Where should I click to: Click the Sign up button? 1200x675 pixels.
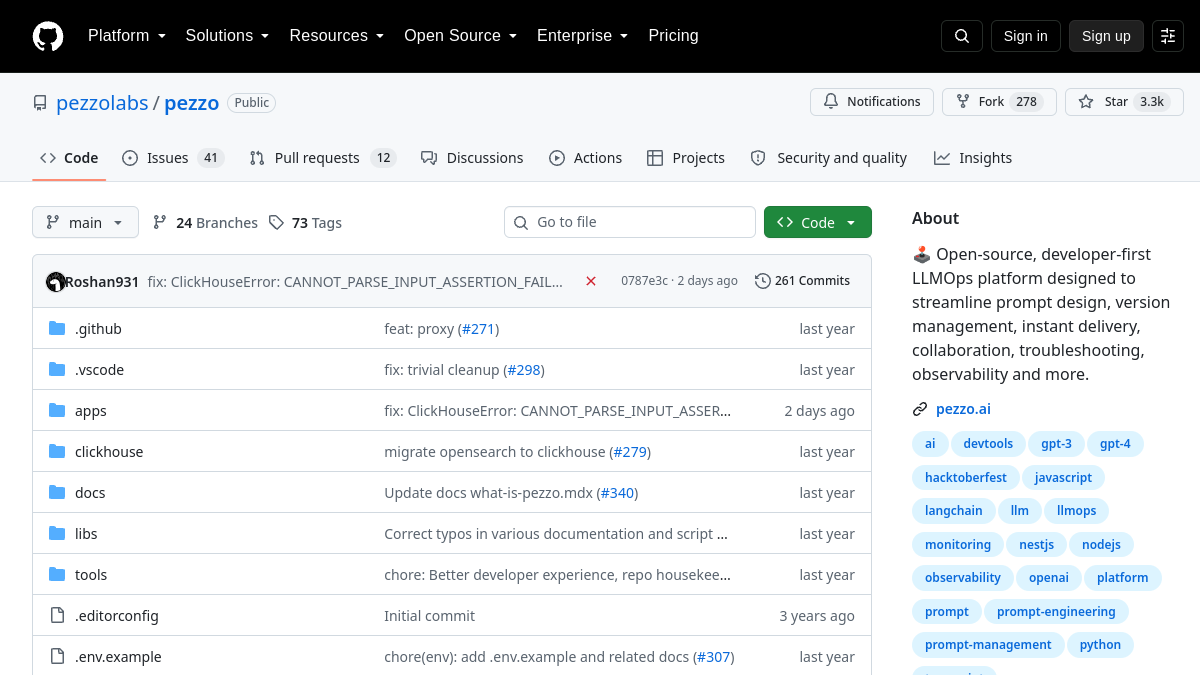1106,36
